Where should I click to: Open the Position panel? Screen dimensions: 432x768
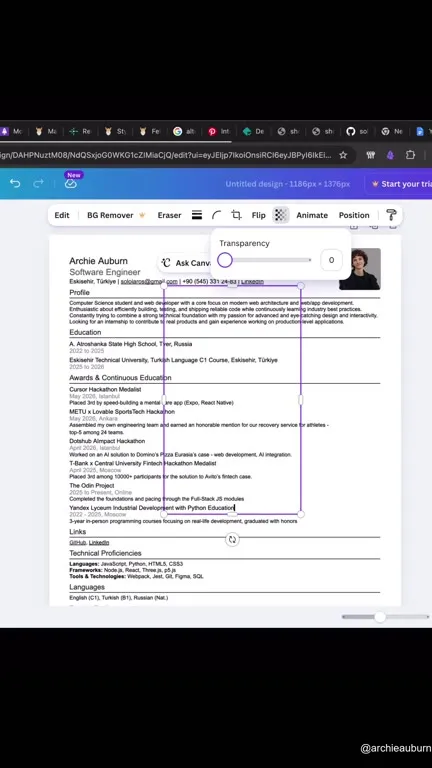pos(354,215)
